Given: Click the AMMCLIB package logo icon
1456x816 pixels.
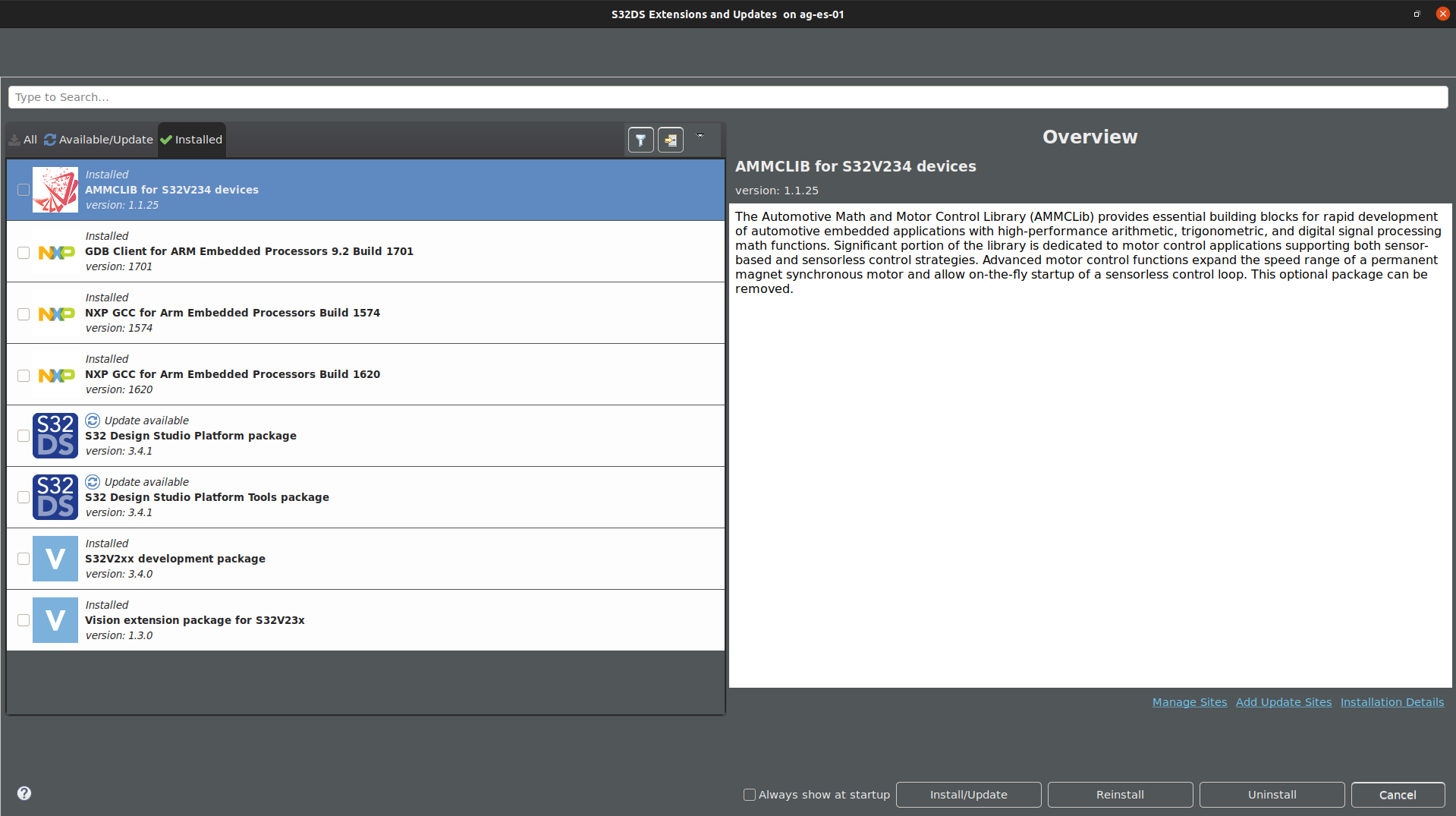Looking at the screenshot, I should [x=55, y=190].
